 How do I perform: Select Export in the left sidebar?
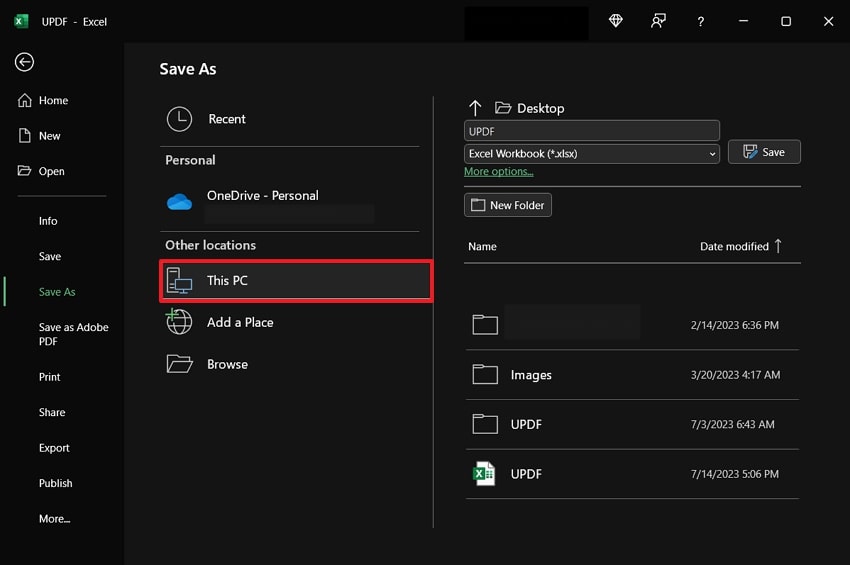[54, 448]
